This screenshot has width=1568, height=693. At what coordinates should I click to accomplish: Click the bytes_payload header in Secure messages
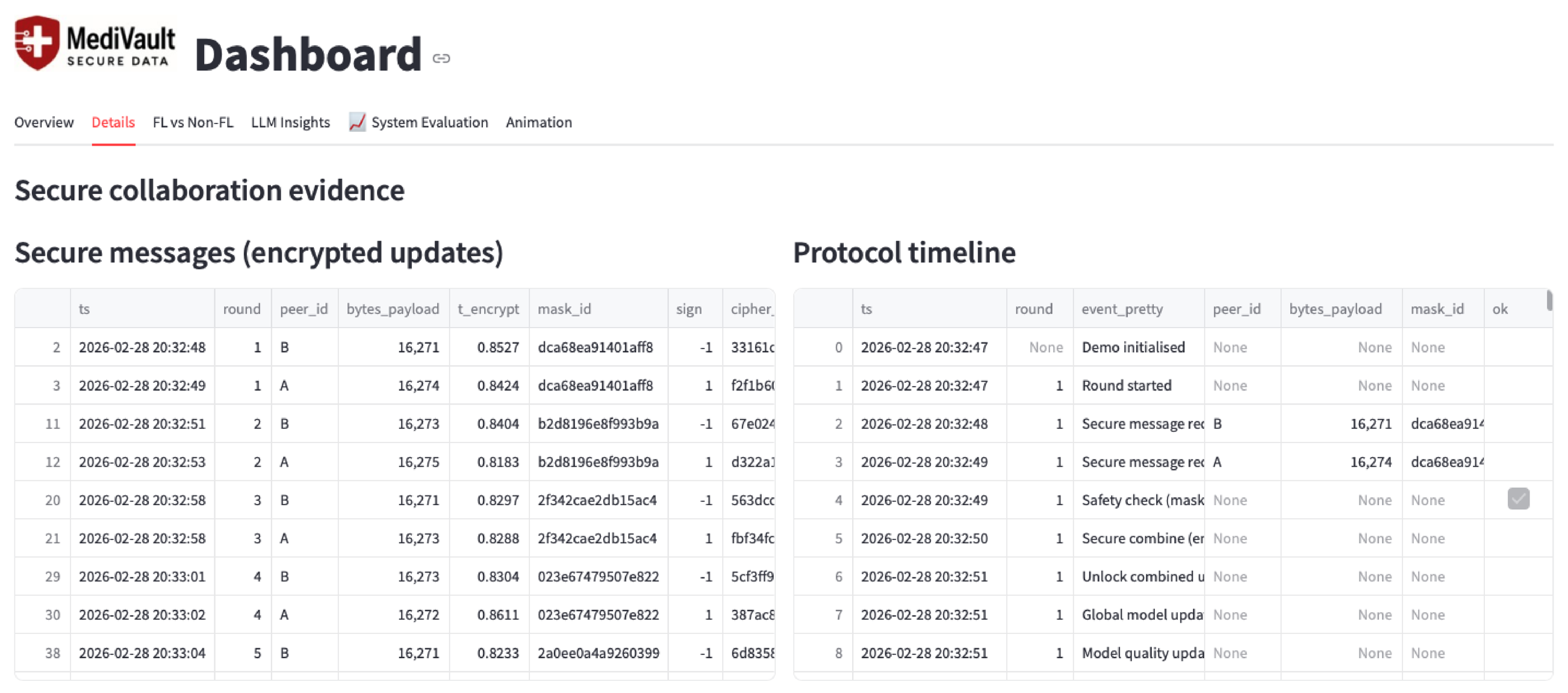point(393,308)
